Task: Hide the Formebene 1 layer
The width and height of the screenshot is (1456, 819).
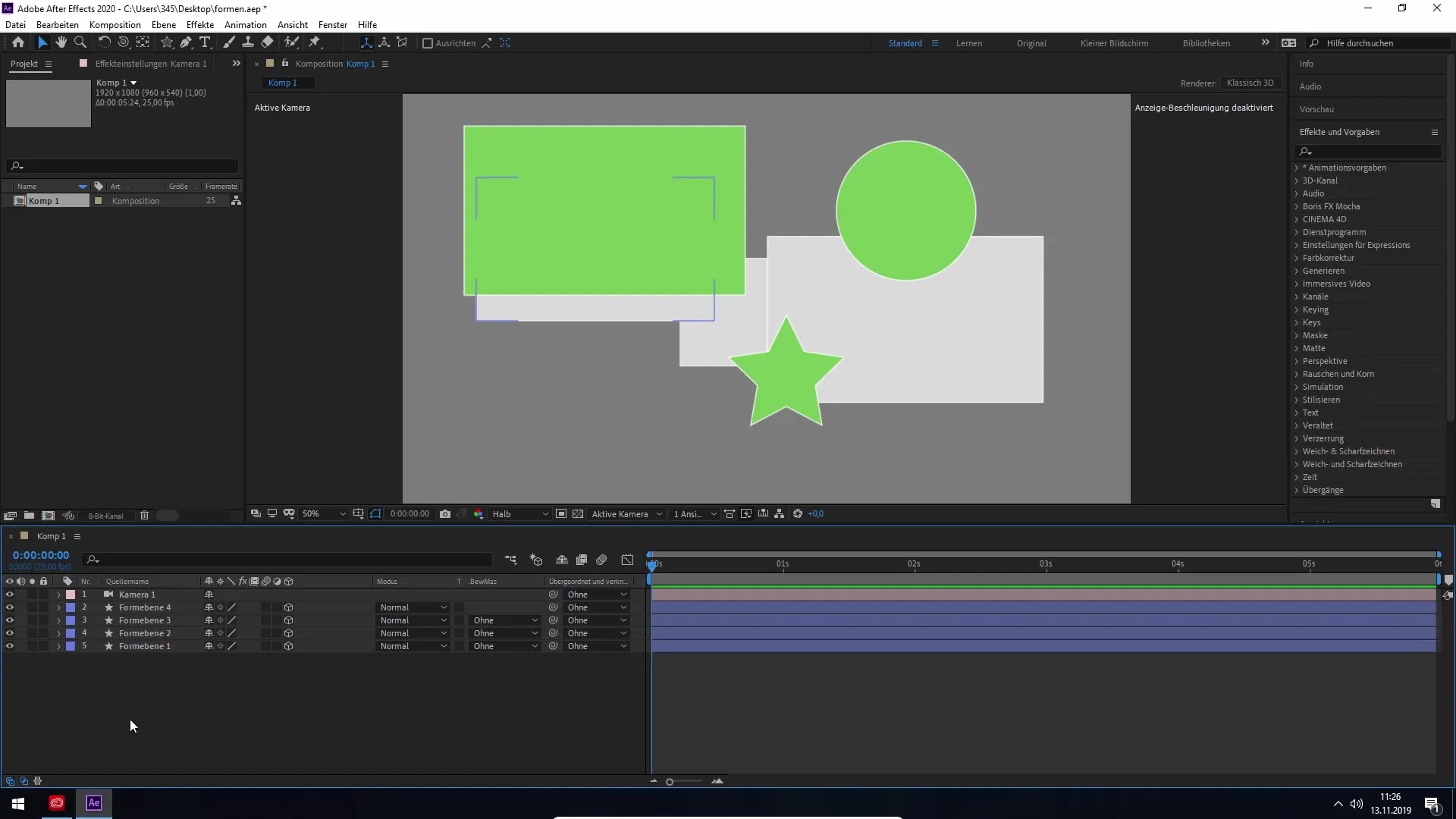Action: [x=10, y=647]
